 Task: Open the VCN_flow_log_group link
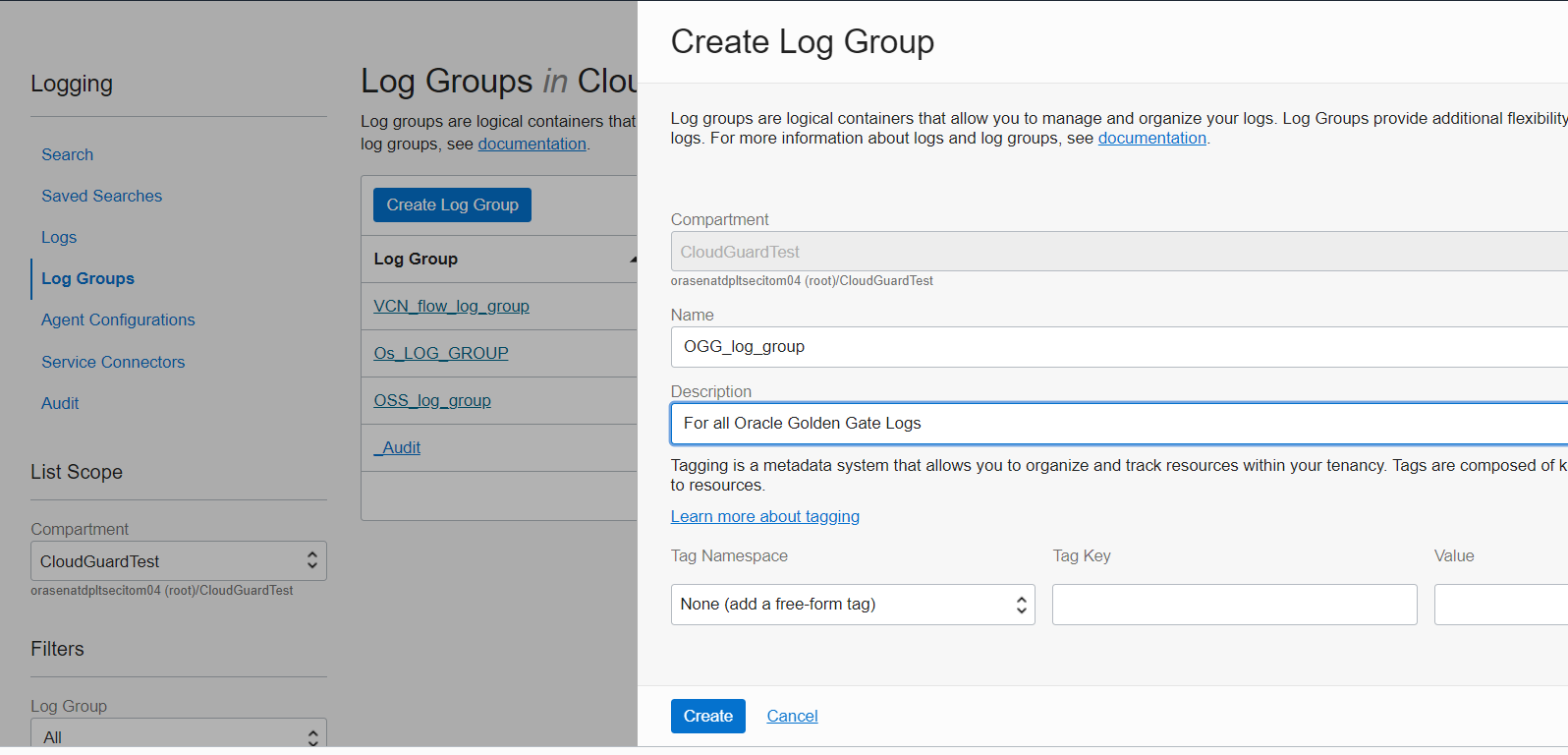(451, 306)
